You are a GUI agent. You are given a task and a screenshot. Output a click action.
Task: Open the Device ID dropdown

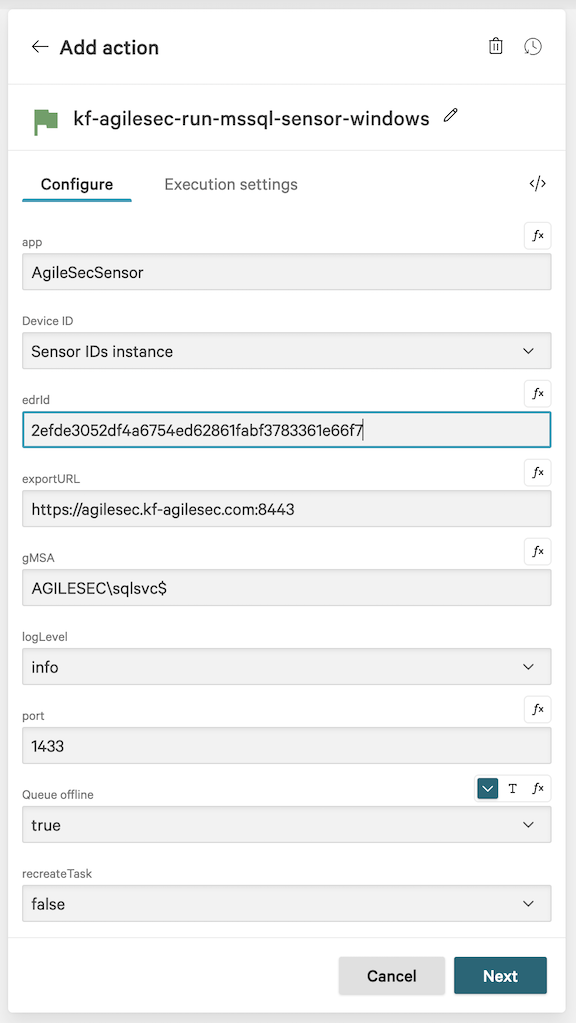point(287,351)
